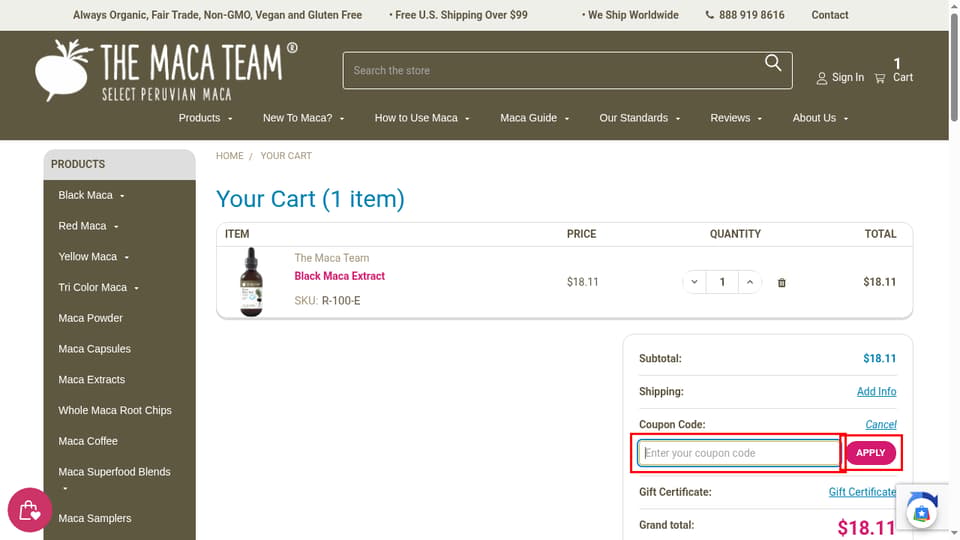The height and width of the screenshot is (540, 960).
Task: Open the Products dropdown menu
Action: (205, 118)
